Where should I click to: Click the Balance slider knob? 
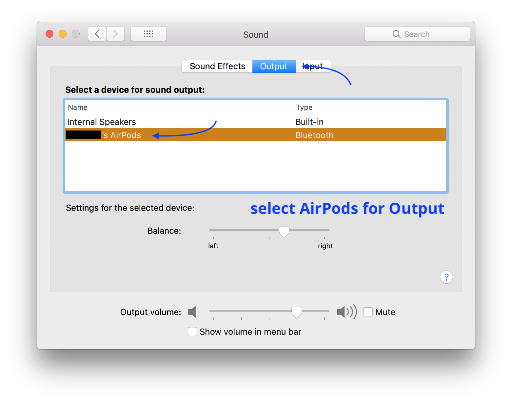pyautogui.click(x=284, y=231)
